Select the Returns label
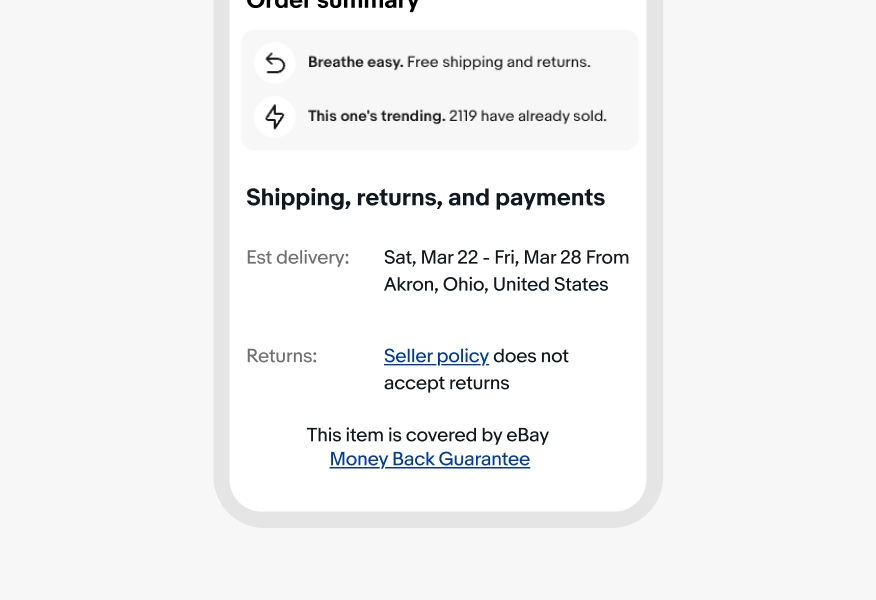 281,356
